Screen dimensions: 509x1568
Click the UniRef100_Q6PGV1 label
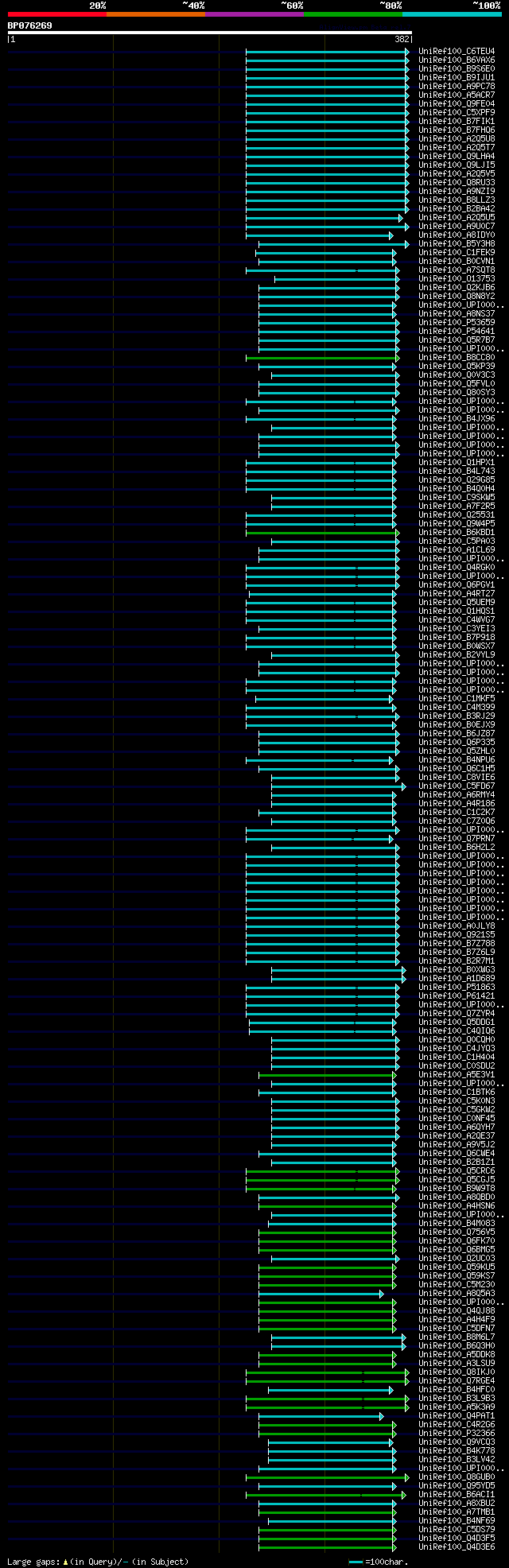click(x=457, y=585)
